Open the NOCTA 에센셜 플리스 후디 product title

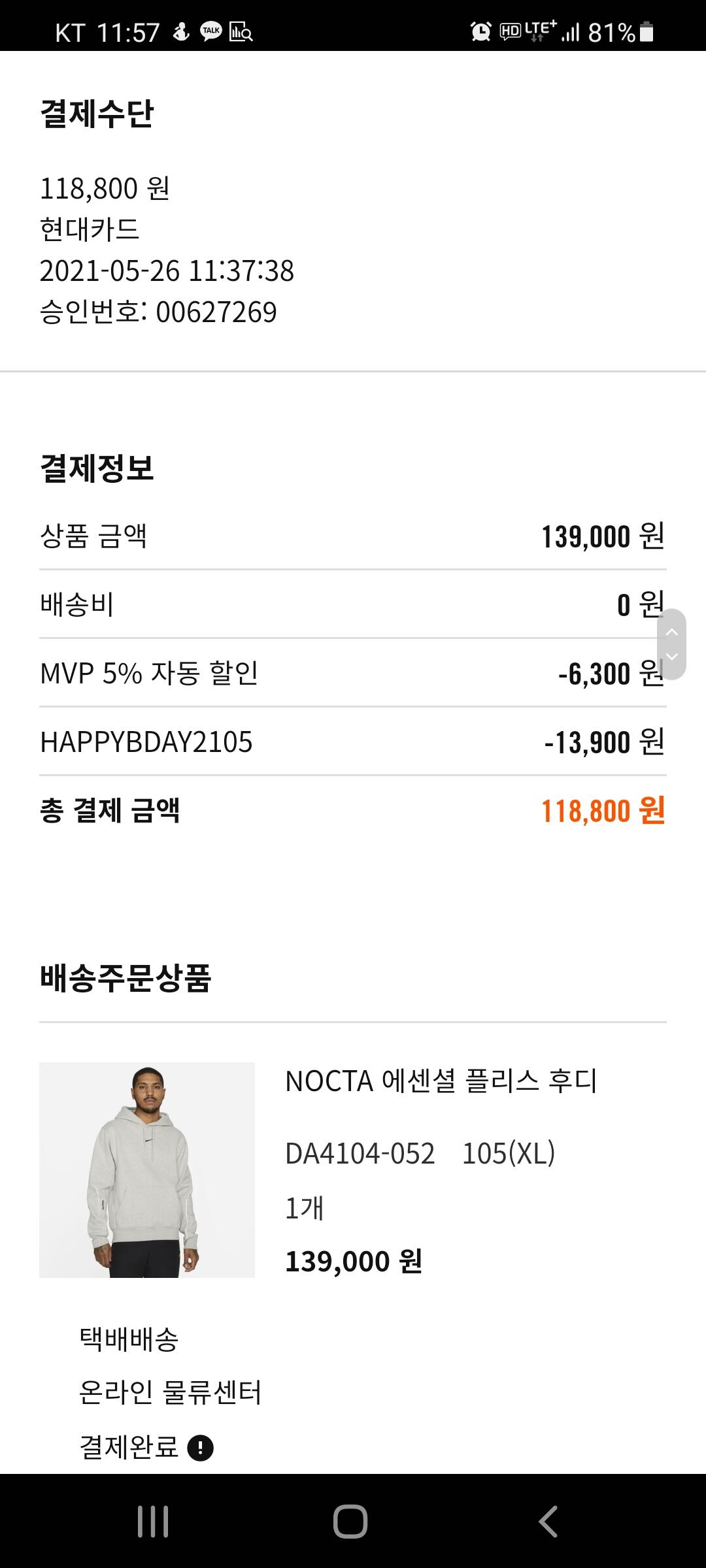[x=441, y=1081]
